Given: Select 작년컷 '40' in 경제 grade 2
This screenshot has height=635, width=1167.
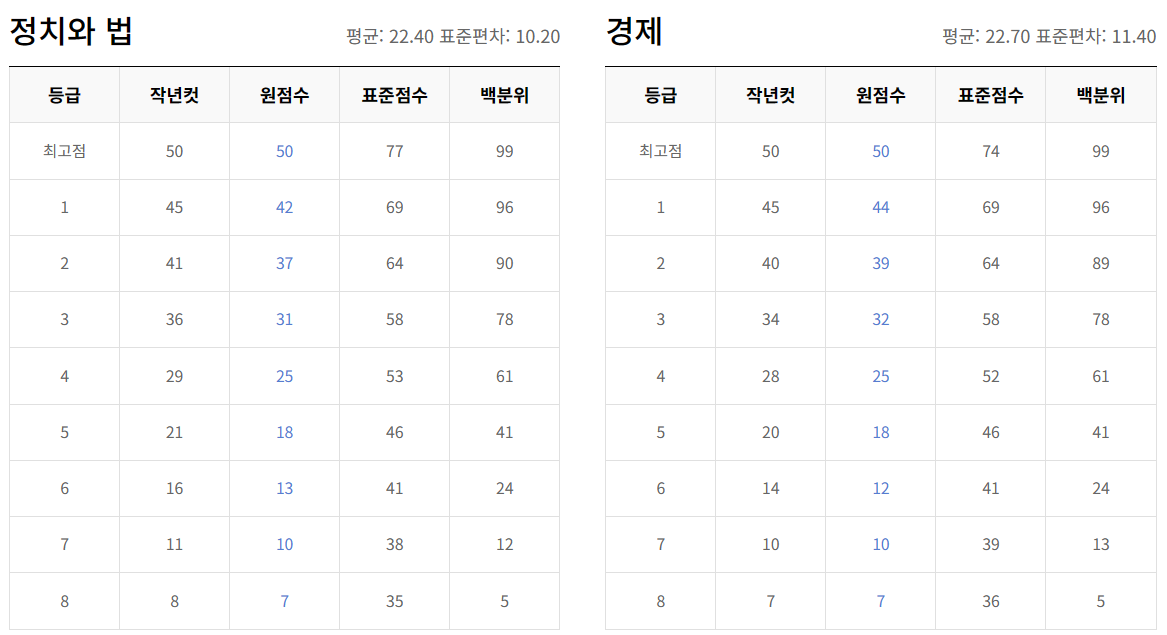Looking at the screenshot, I should click(x=770, y=264).
